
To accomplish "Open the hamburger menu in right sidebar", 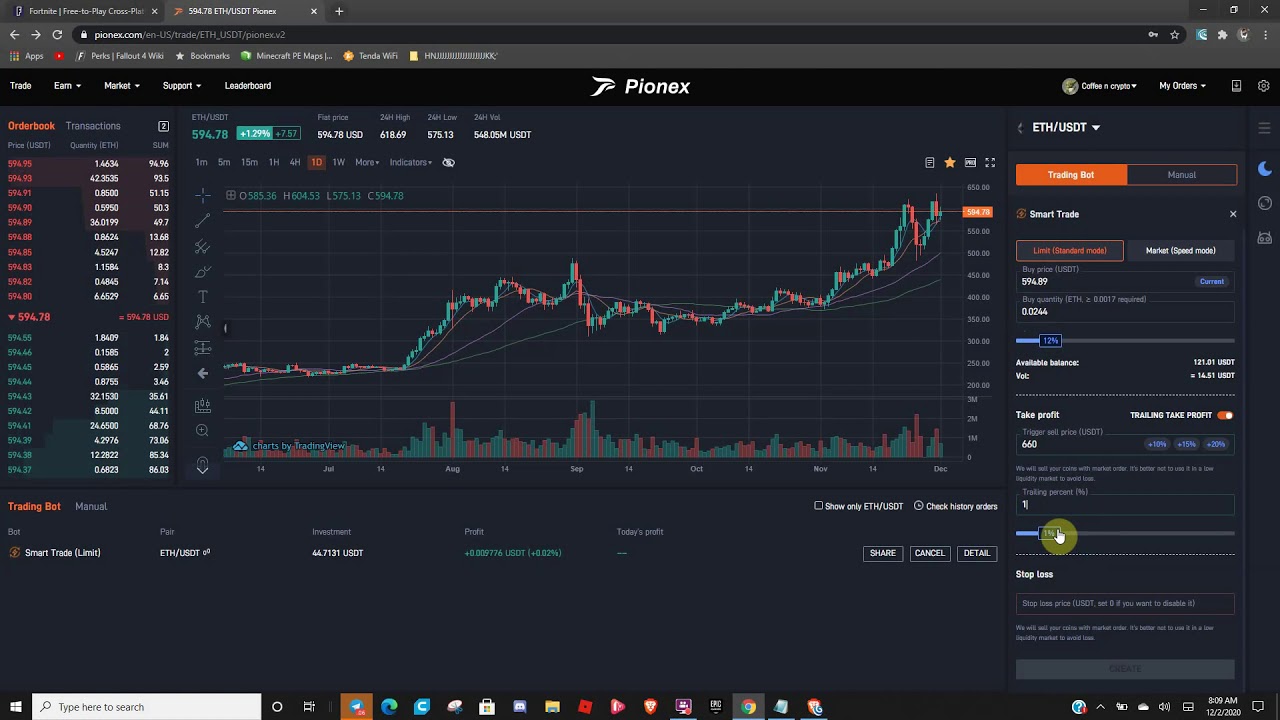I will (1265, 128).
